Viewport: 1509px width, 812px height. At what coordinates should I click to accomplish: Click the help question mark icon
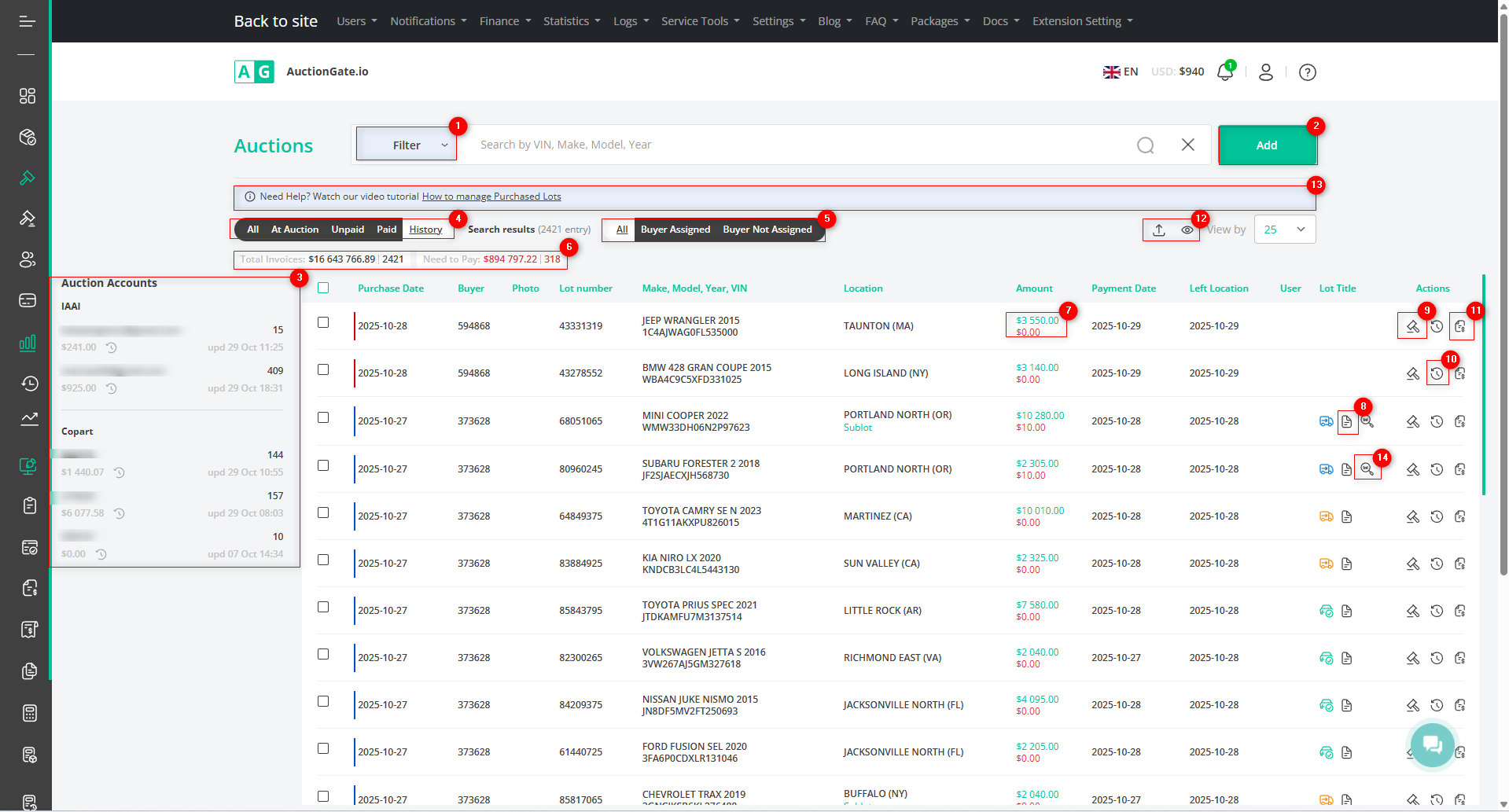pyautogui.click(x=1307, y=72)
